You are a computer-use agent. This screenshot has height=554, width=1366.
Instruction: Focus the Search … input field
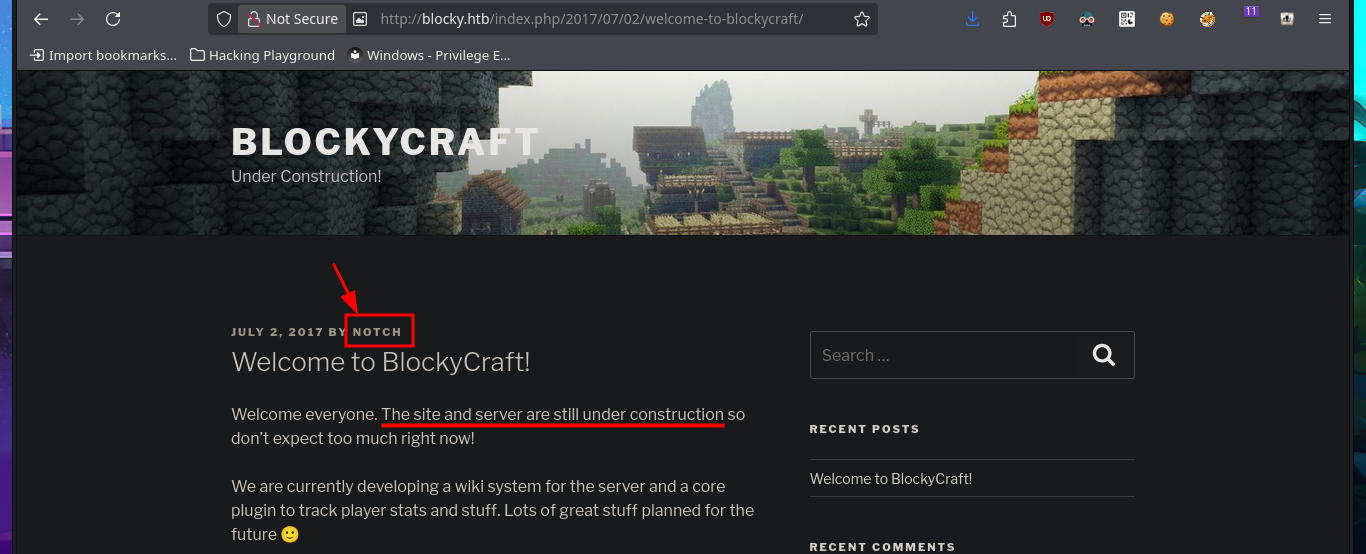[945, 355]
